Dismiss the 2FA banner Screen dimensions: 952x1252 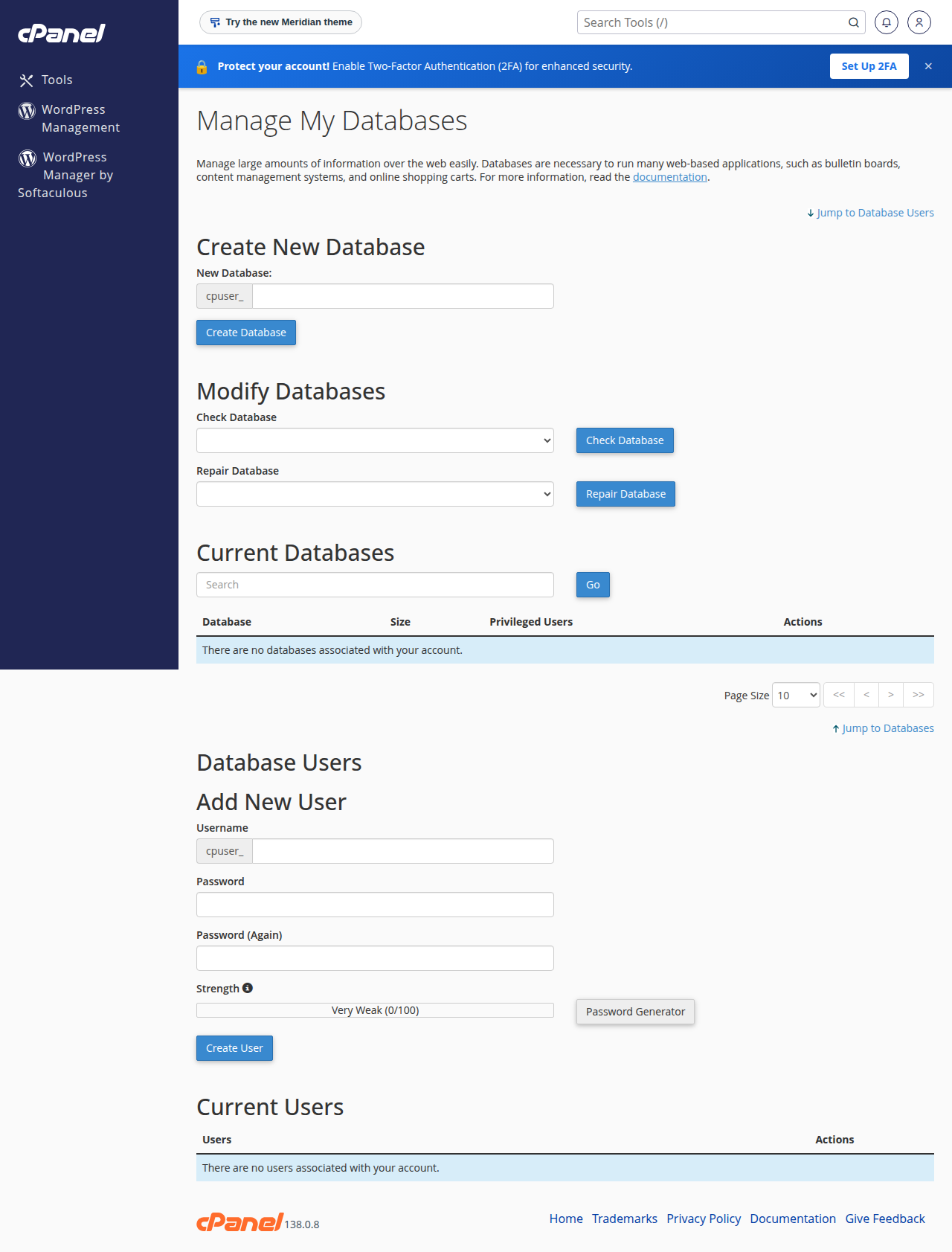point(928,66)
